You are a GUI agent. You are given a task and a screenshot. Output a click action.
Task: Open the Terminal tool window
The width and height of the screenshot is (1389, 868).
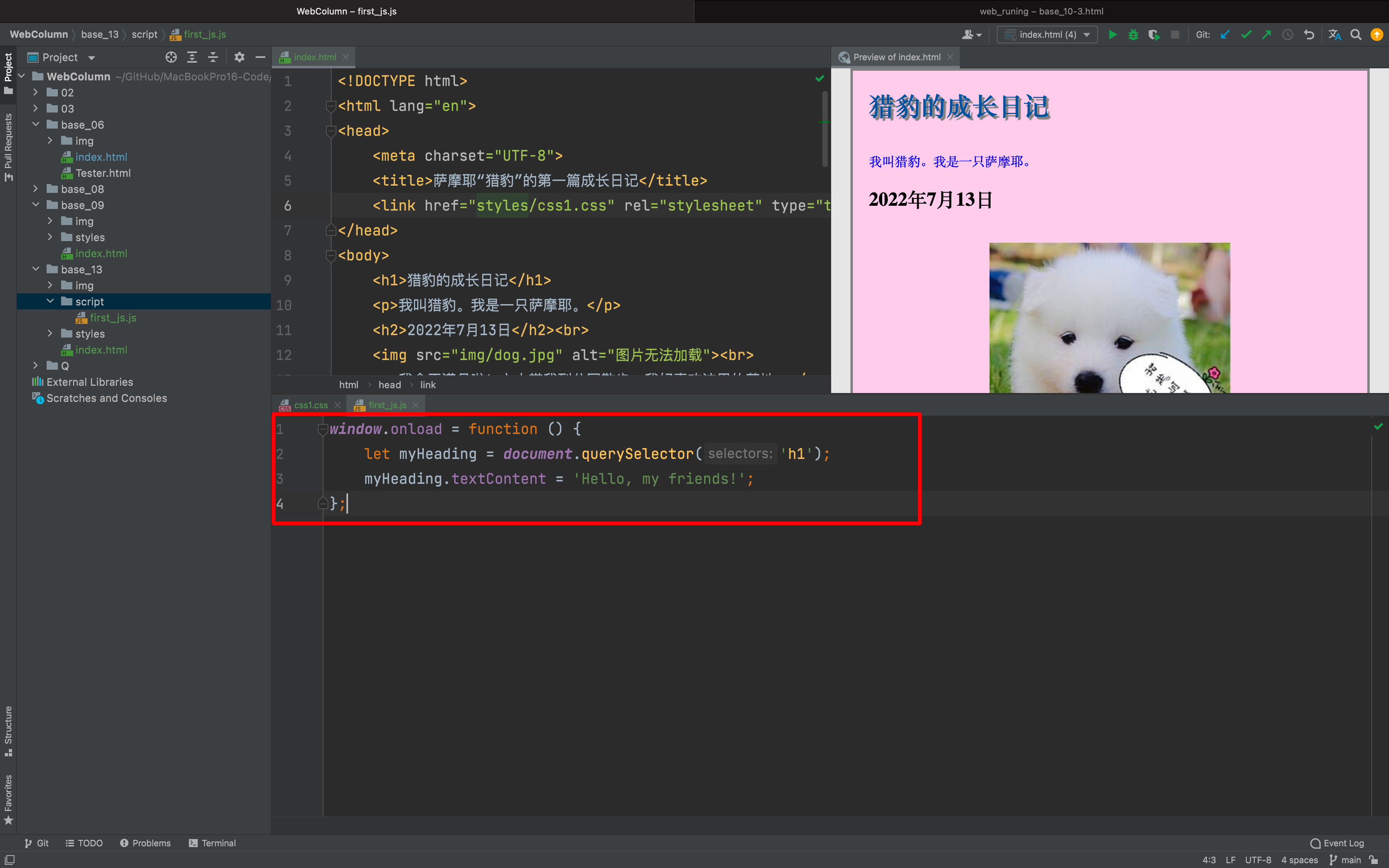(212, 843)
